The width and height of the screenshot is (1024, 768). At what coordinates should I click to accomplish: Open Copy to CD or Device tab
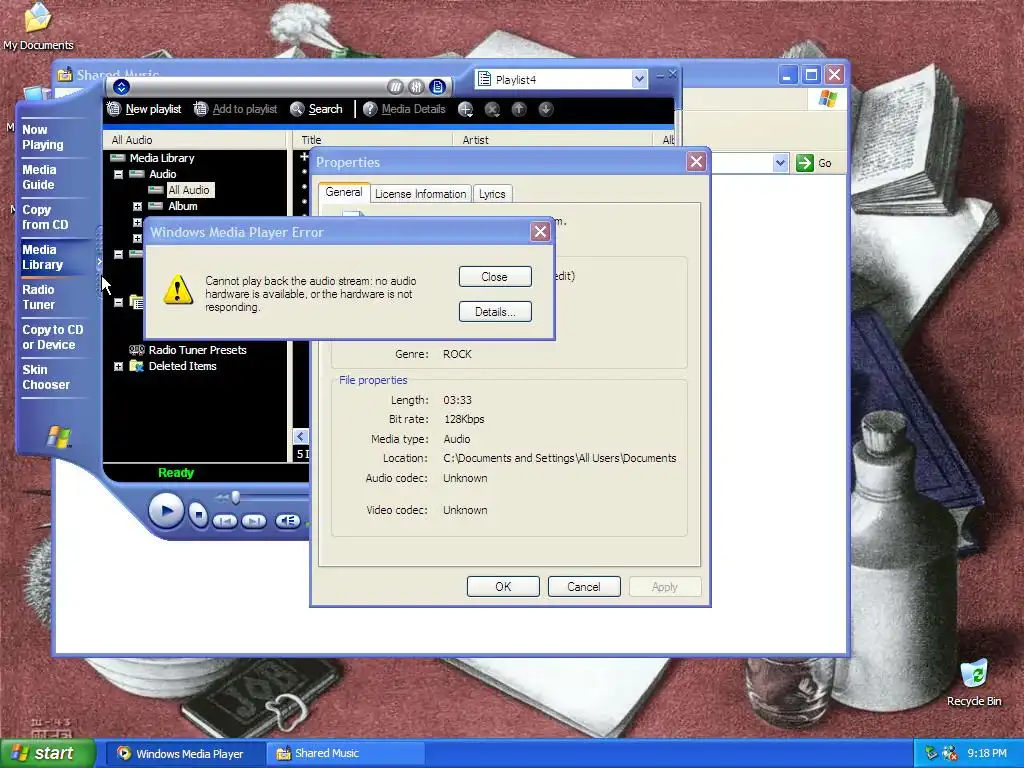[52, 337]
